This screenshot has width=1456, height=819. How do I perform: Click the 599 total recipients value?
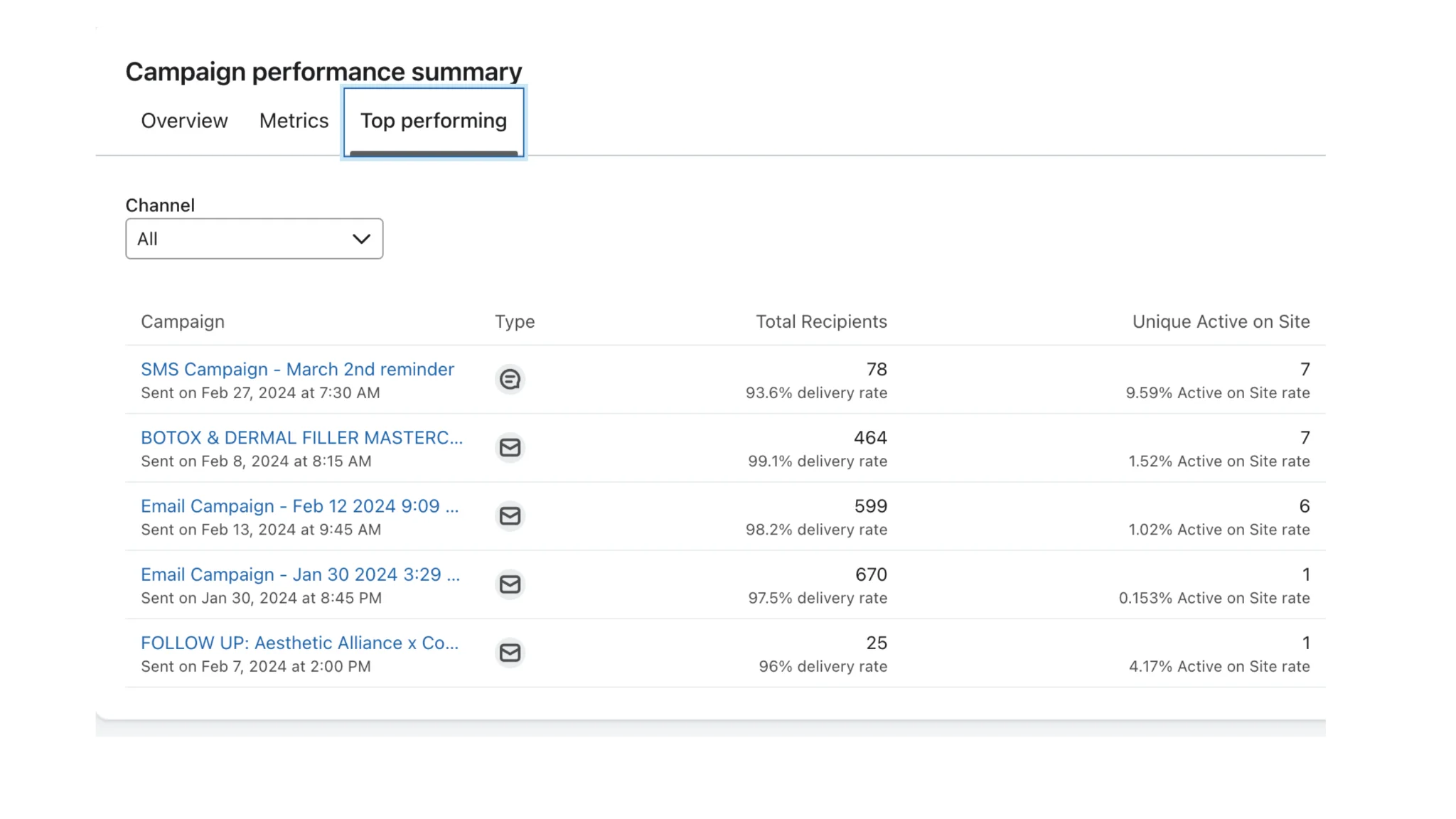click(870, 506)
